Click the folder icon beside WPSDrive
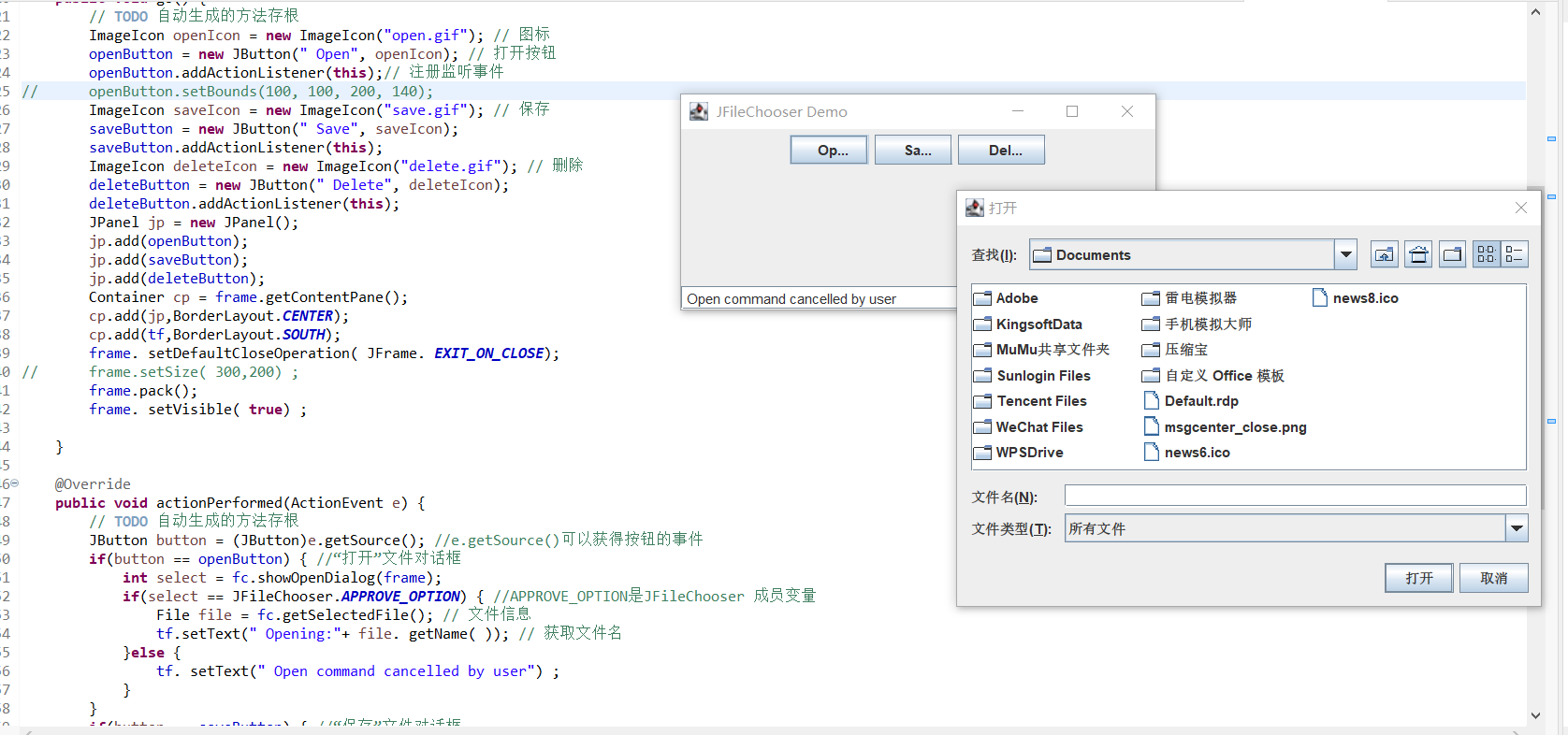This screenshot has width=1568, height=735. pyautogui.click(x=982, y=453)
